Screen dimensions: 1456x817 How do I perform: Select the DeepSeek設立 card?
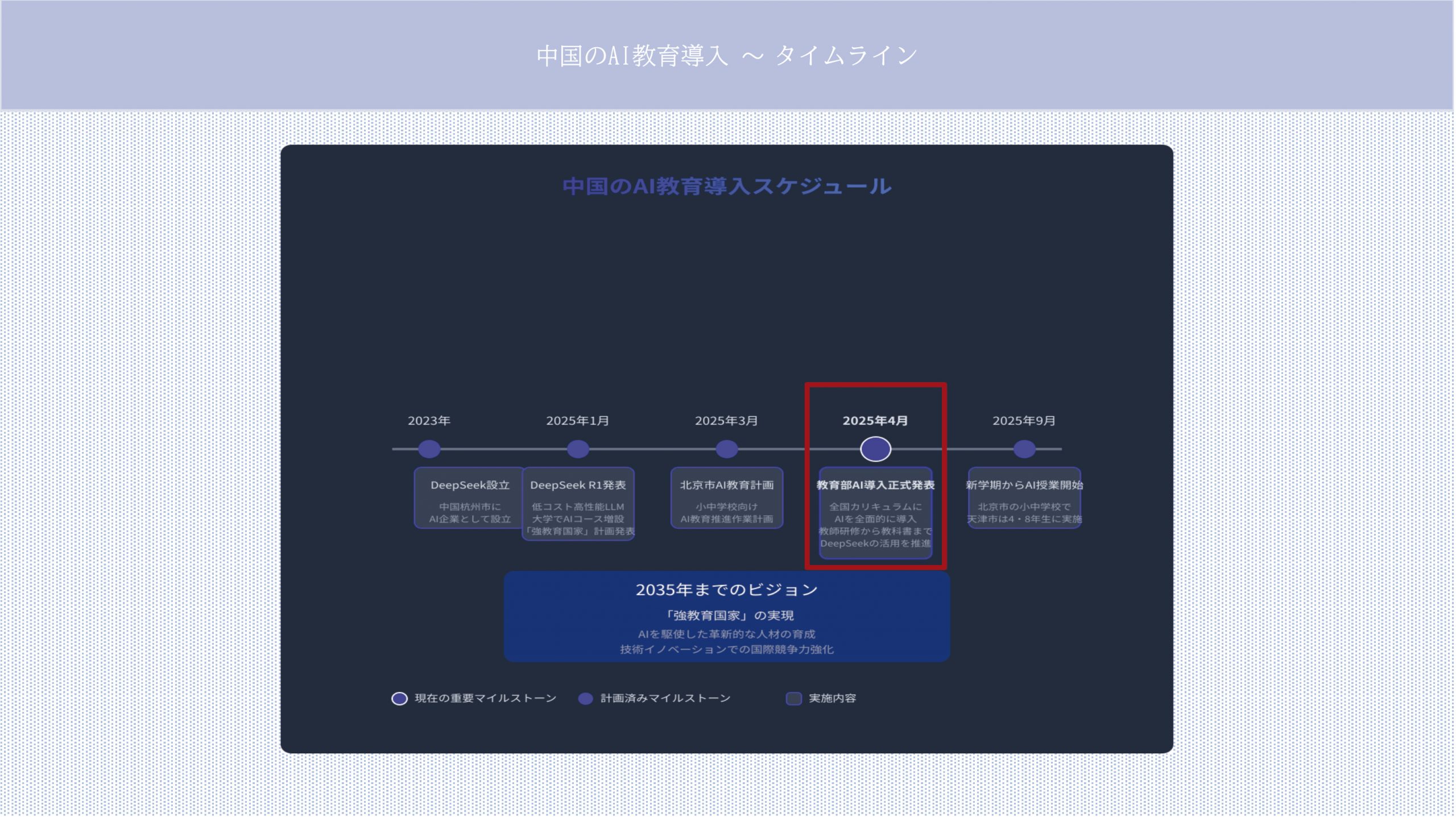coord(469,498)
